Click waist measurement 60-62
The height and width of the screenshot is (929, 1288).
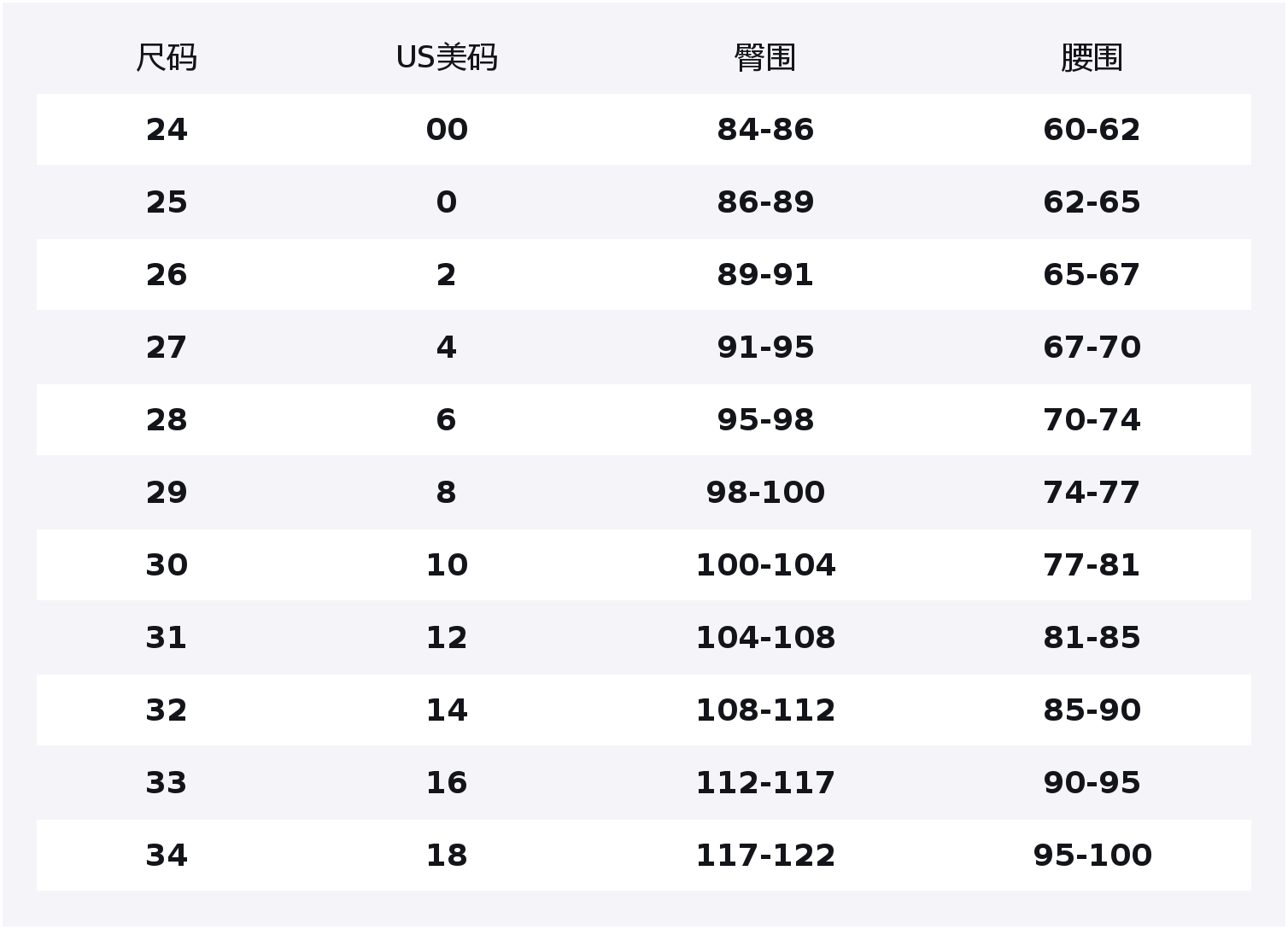(x=1092, y=130)
